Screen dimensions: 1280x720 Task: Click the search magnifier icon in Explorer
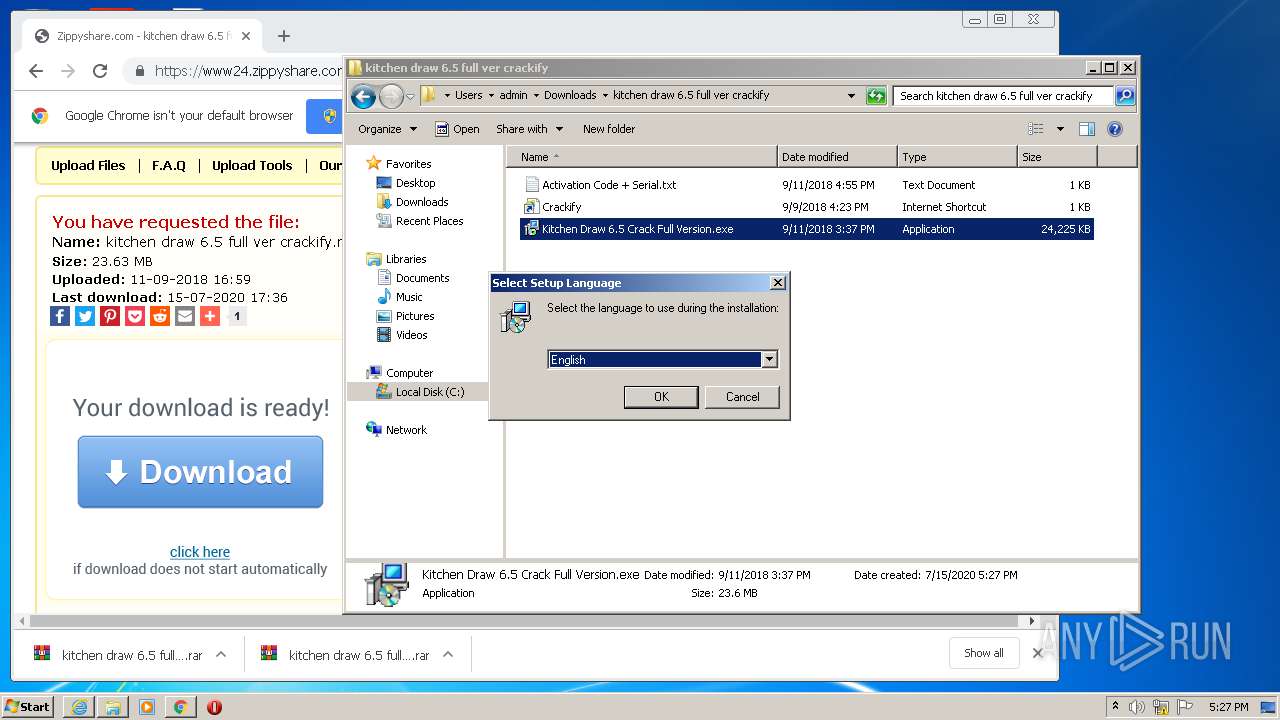tap(1125, 96)
